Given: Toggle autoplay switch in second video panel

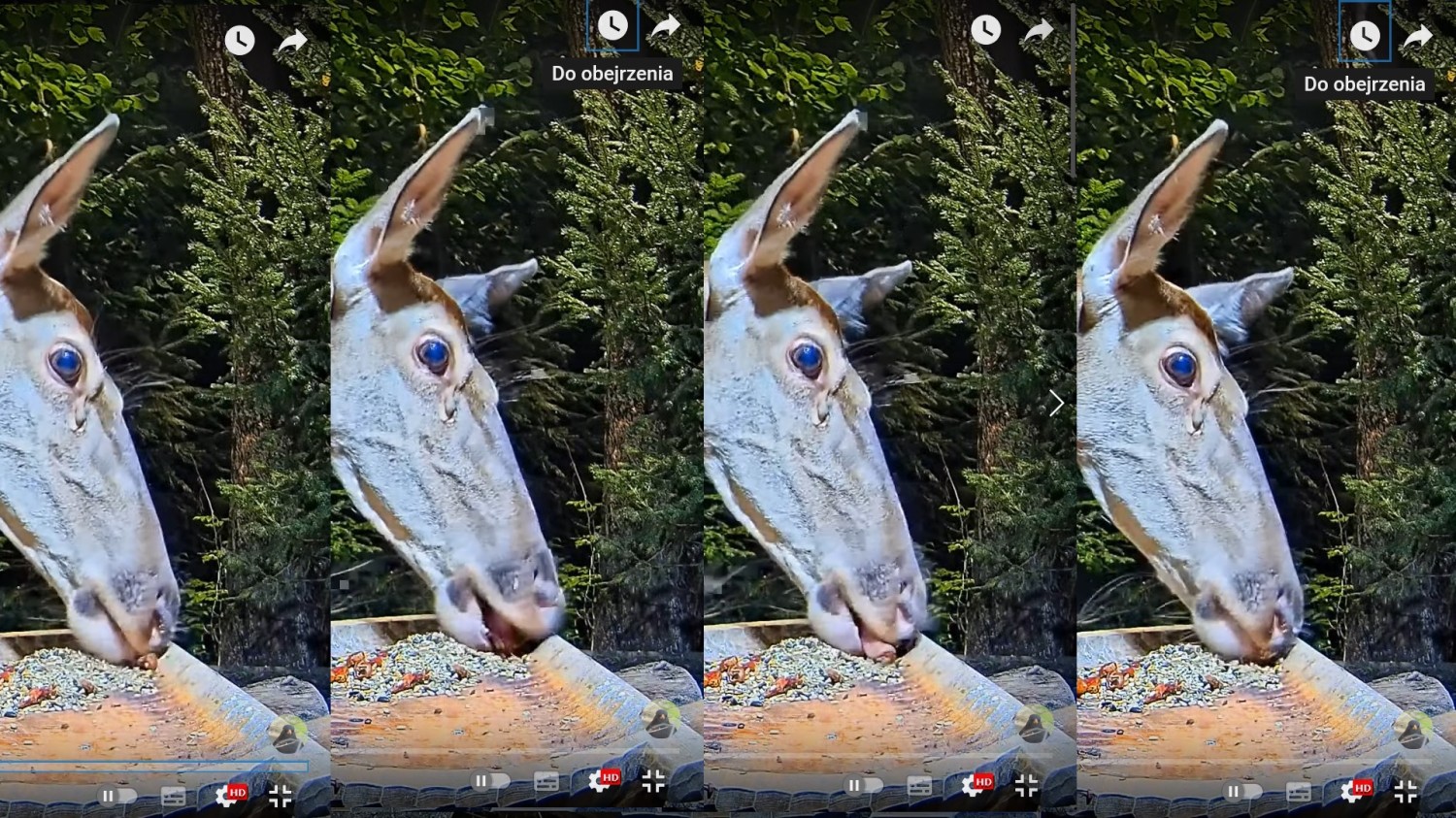Looking at the screenshot, I should click(490, 781).
